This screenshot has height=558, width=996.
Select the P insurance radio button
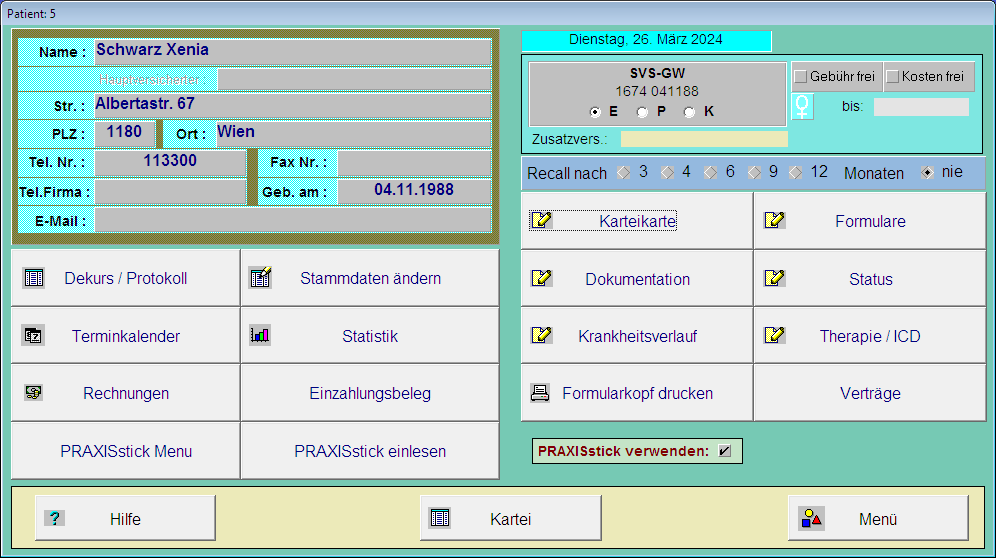(642, 112)
